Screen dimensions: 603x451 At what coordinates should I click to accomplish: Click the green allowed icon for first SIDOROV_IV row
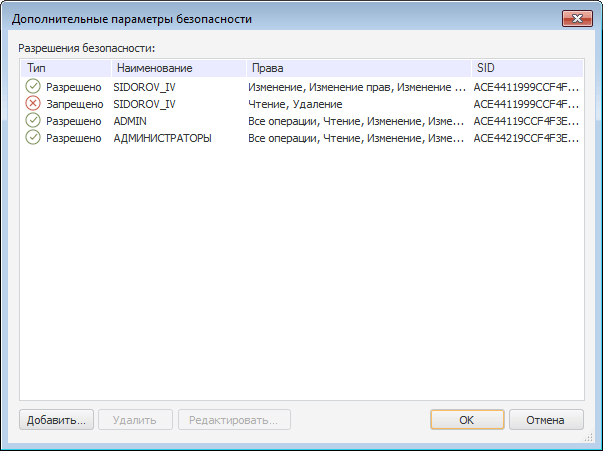[x=32, y=87]
